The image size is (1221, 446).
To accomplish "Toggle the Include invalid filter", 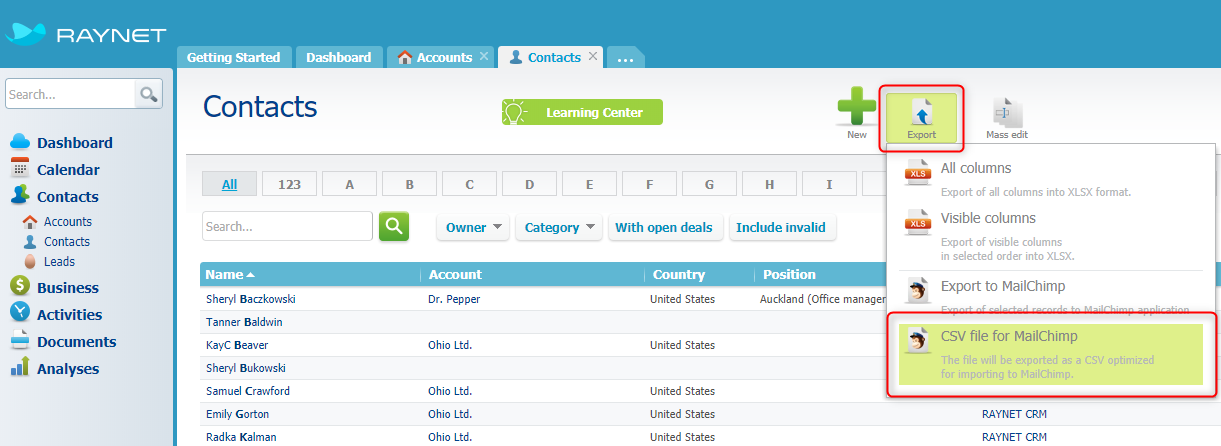I will [781, 227].
